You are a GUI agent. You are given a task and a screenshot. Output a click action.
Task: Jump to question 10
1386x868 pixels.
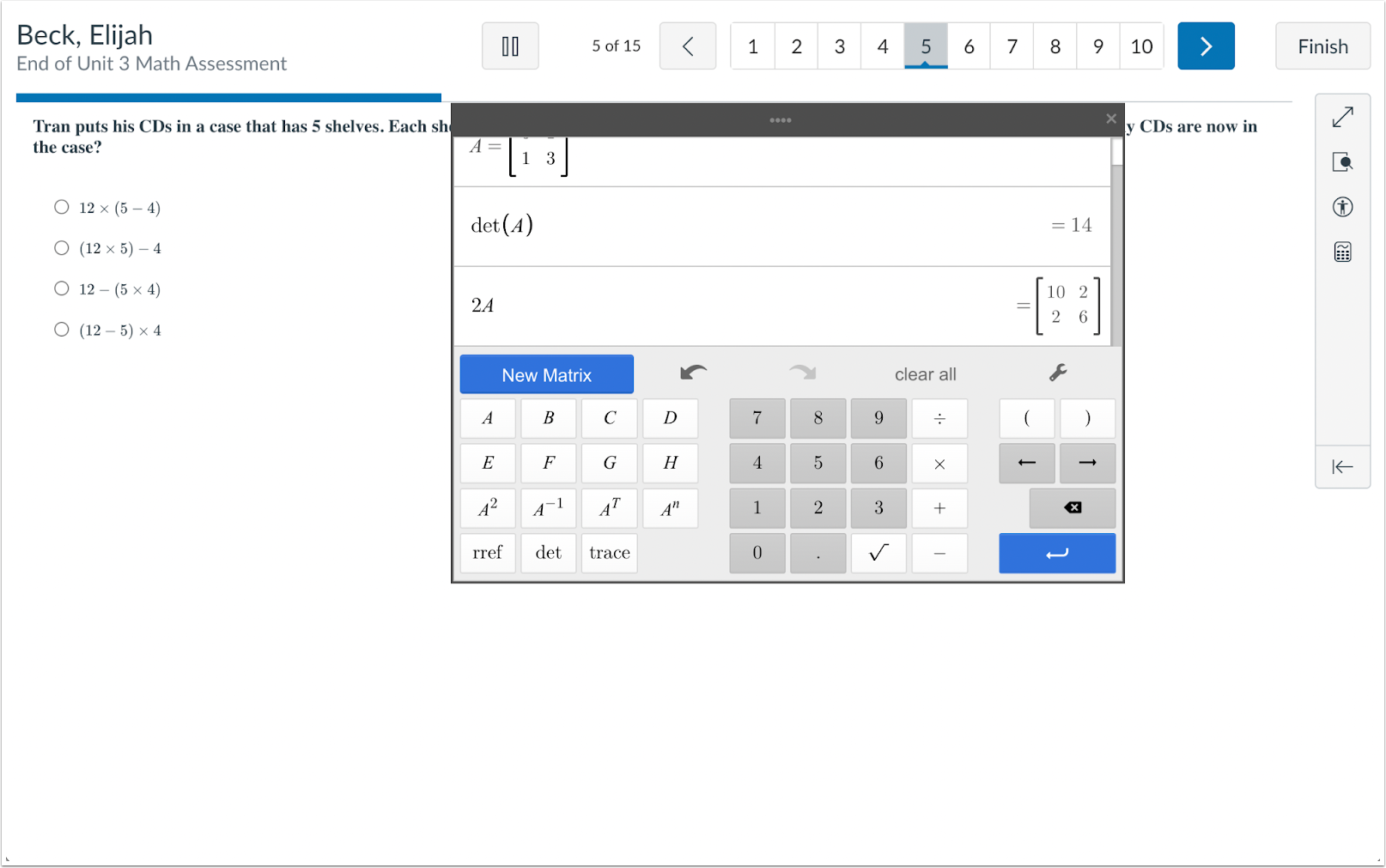click(1141, 46)
